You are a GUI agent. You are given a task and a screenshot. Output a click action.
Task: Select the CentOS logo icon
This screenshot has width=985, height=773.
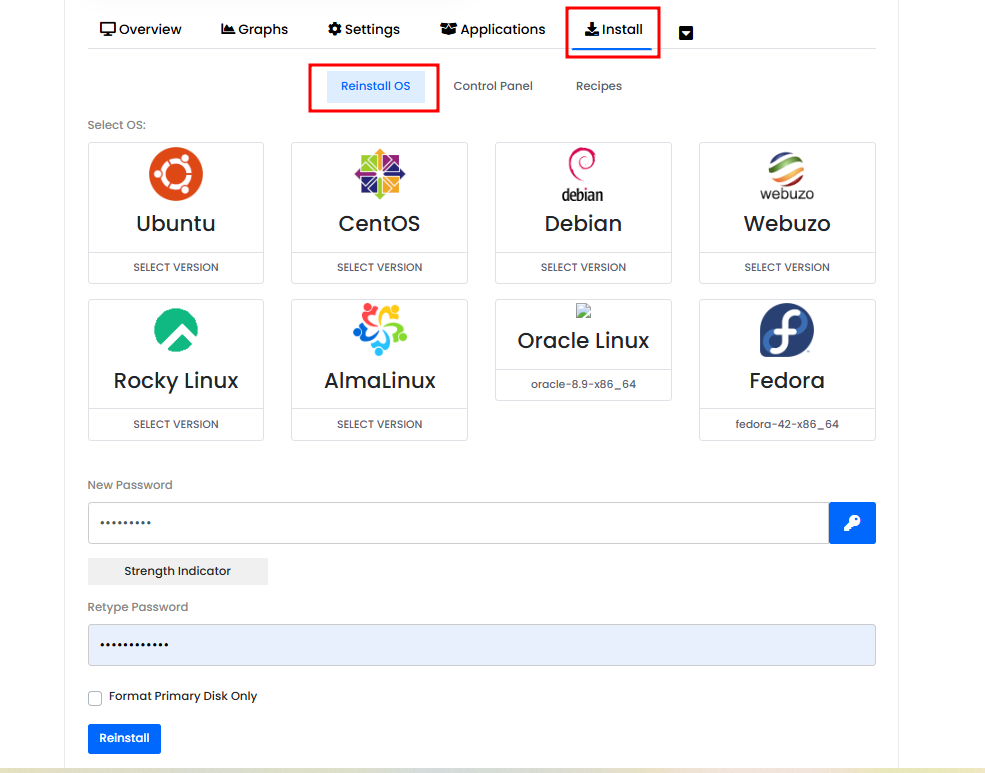click(379, 174)
